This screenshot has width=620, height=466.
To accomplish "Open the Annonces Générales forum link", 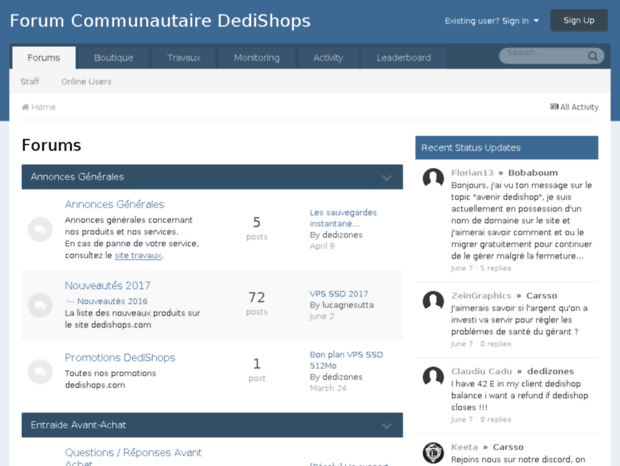I will pyautogui.click(x=114, y=204).
